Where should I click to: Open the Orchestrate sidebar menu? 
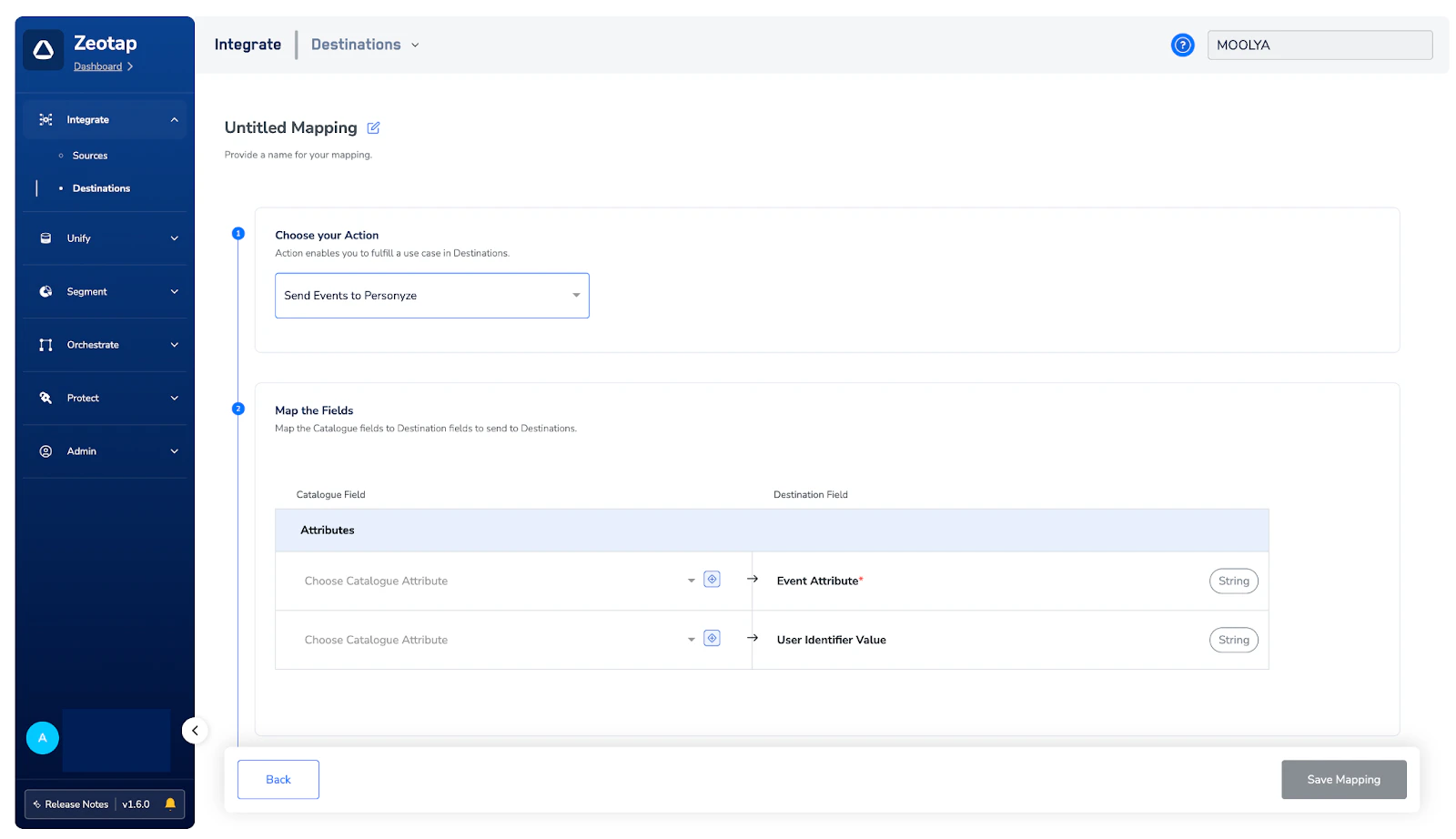pos(105,345)
